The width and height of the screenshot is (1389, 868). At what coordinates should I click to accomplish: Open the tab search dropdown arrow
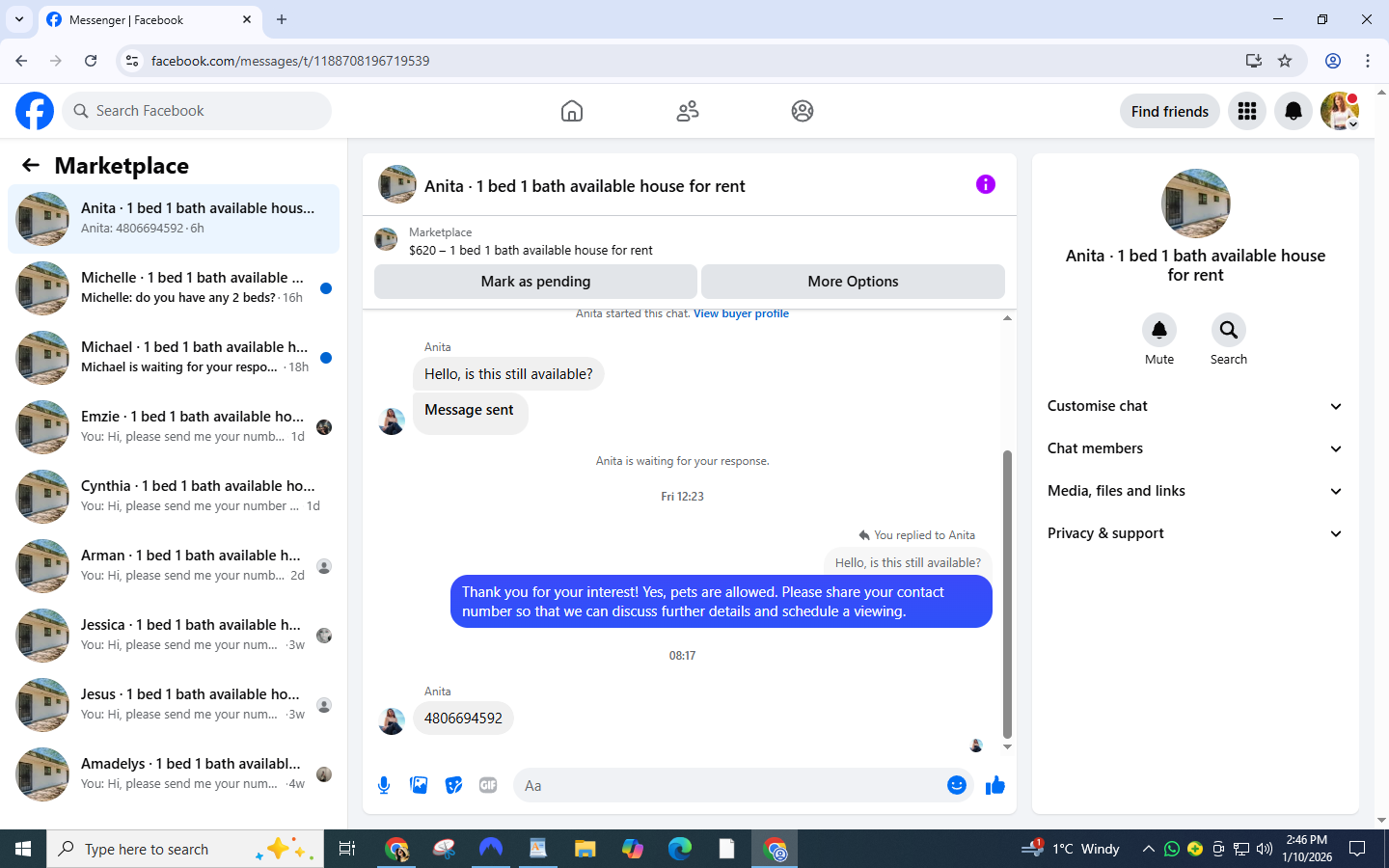(x=18, y=19)
